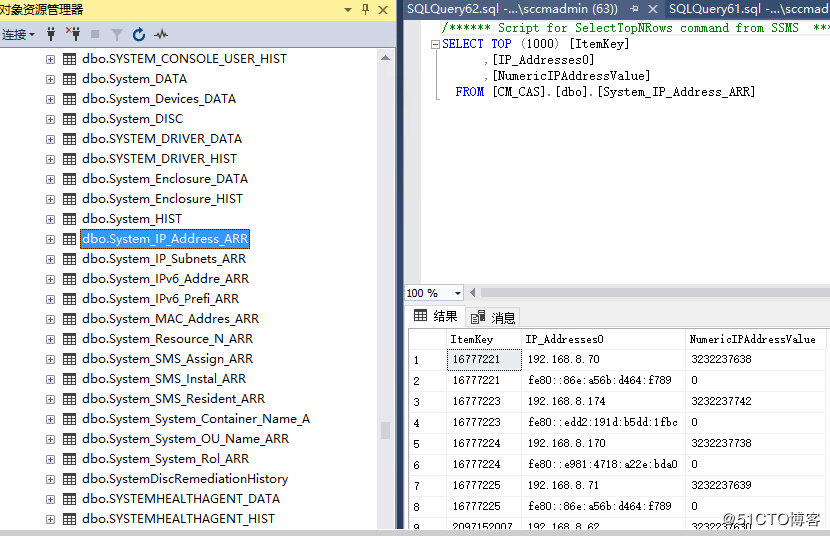The height and width of the screenshot is (536, 830).
Task: Sort by ItemKey column header
Action: coord(484,339)
